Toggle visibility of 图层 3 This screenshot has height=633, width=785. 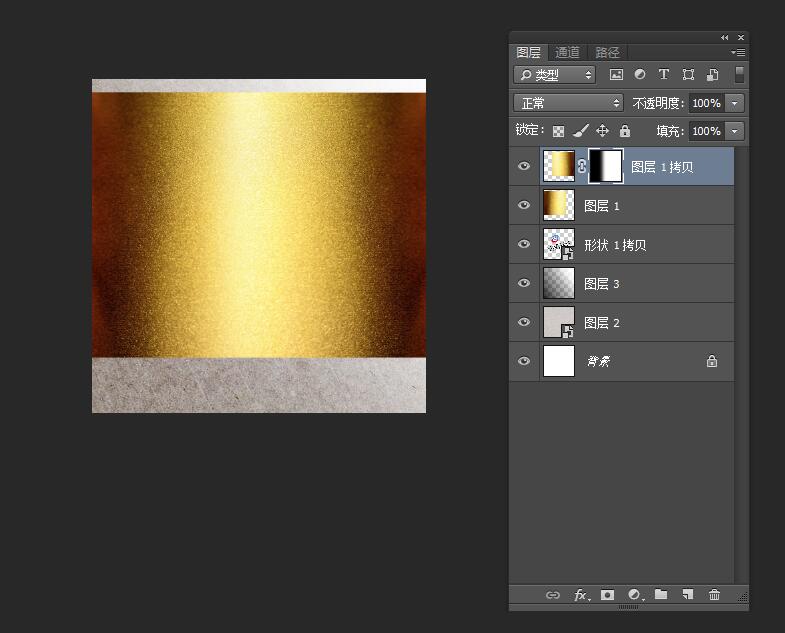pos(524,284)
